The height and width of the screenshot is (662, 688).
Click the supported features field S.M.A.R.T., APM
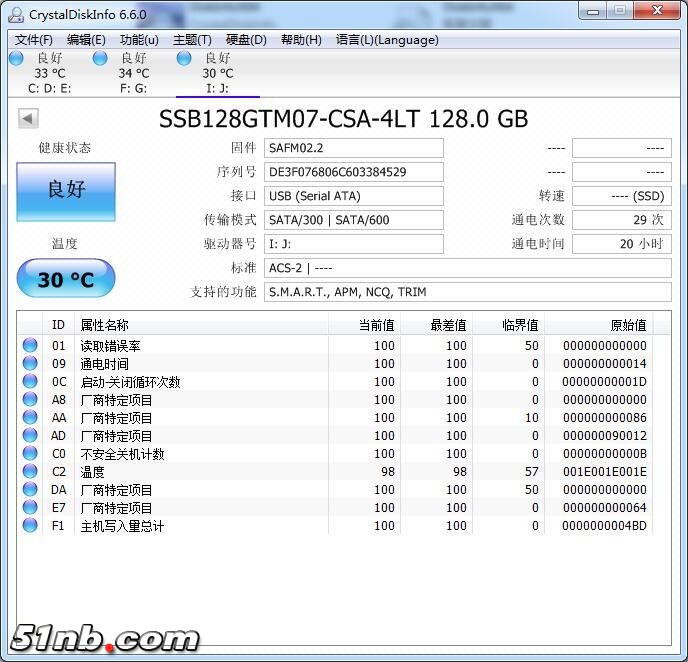tap(468, 292)
